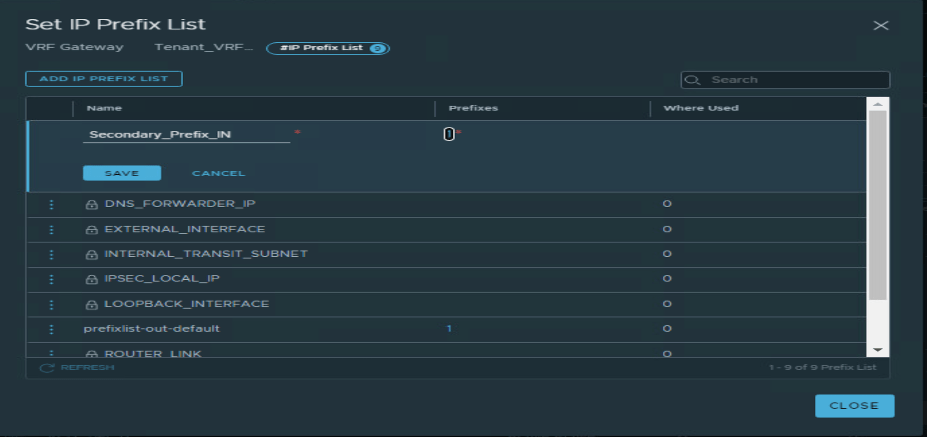928x438 pixels.
Task: Open three-dot menu for INTERNAL_TRANSIT_SUBNET row
Action: 50,254
